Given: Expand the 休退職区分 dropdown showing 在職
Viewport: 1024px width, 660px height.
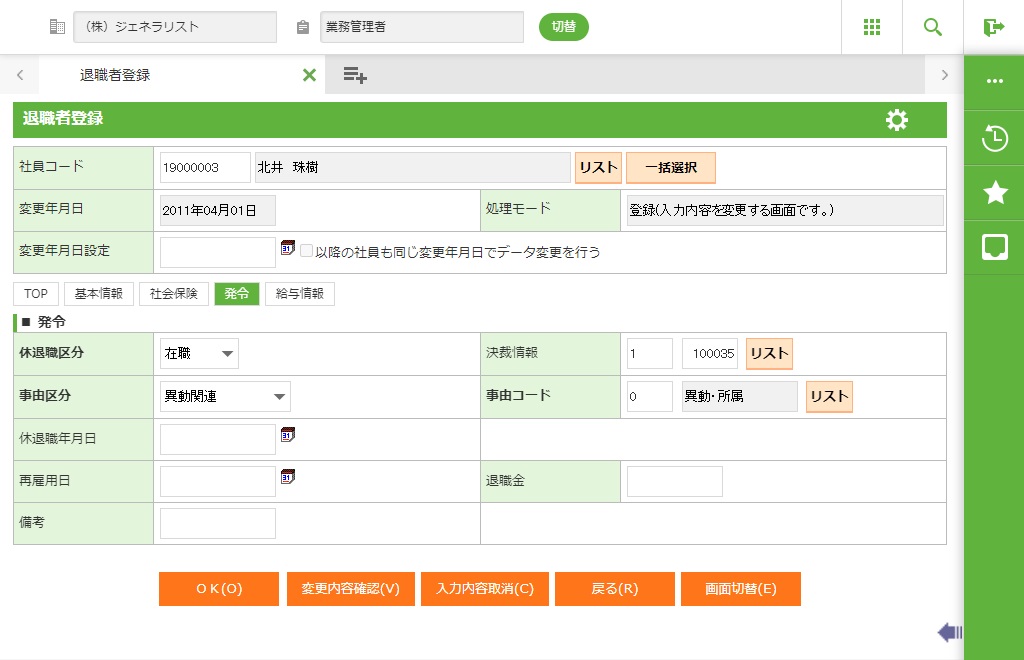Looking at the screenshot, I should (x=199, y=353).
